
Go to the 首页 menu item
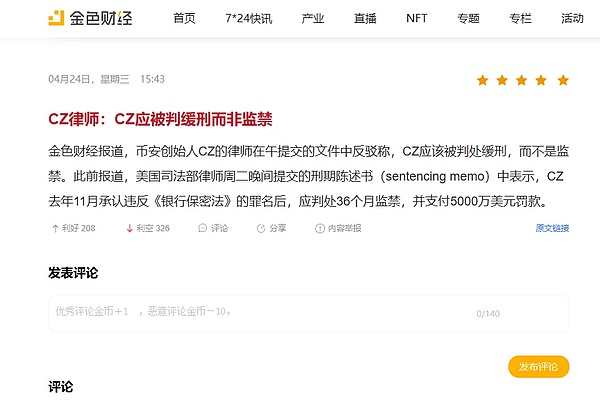[184, 18]
